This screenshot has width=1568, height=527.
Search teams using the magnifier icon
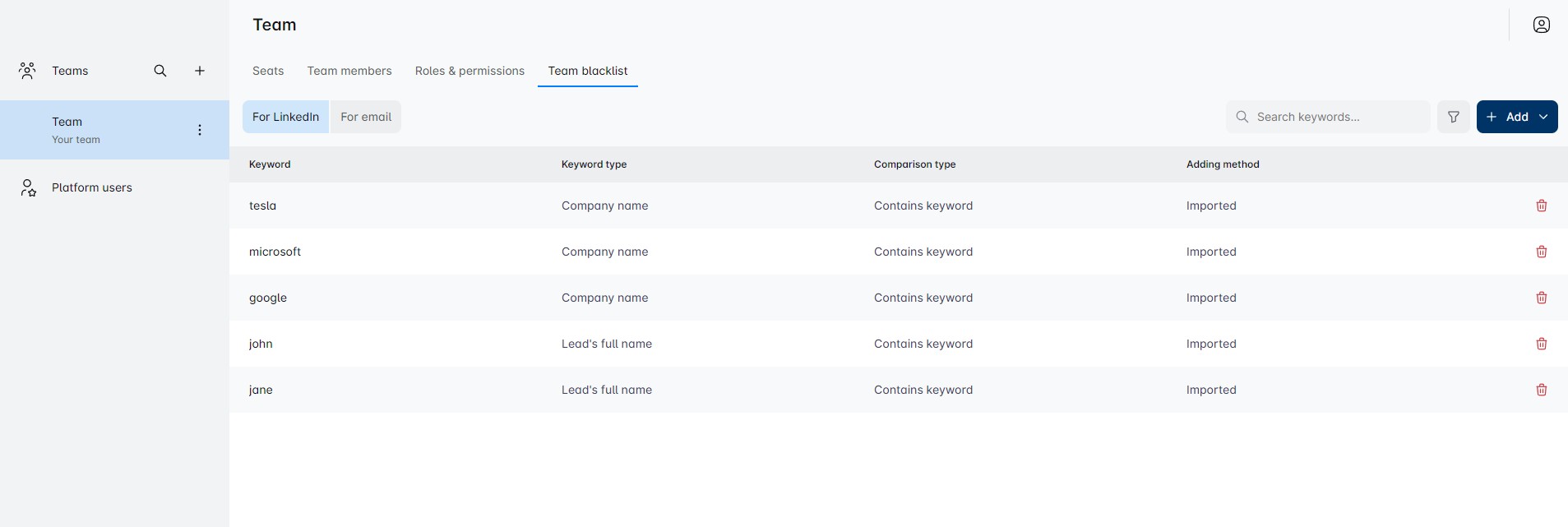click(x=160, y=71)
